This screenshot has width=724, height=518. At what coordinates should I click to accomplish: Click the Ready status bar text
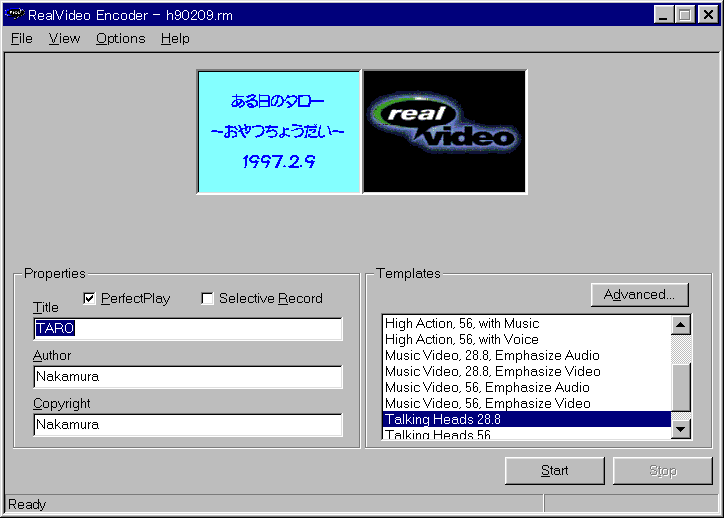click(x=27, y=504)
